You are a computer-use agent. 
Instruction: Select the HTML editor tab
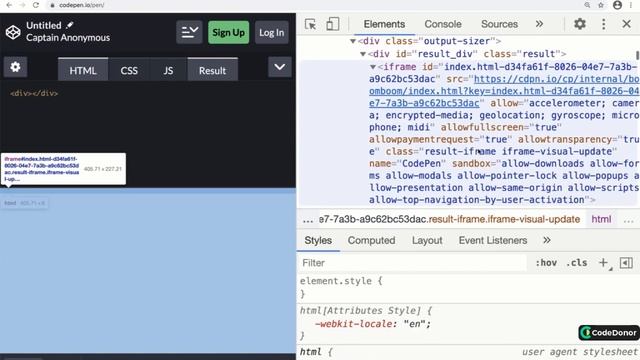83,70
